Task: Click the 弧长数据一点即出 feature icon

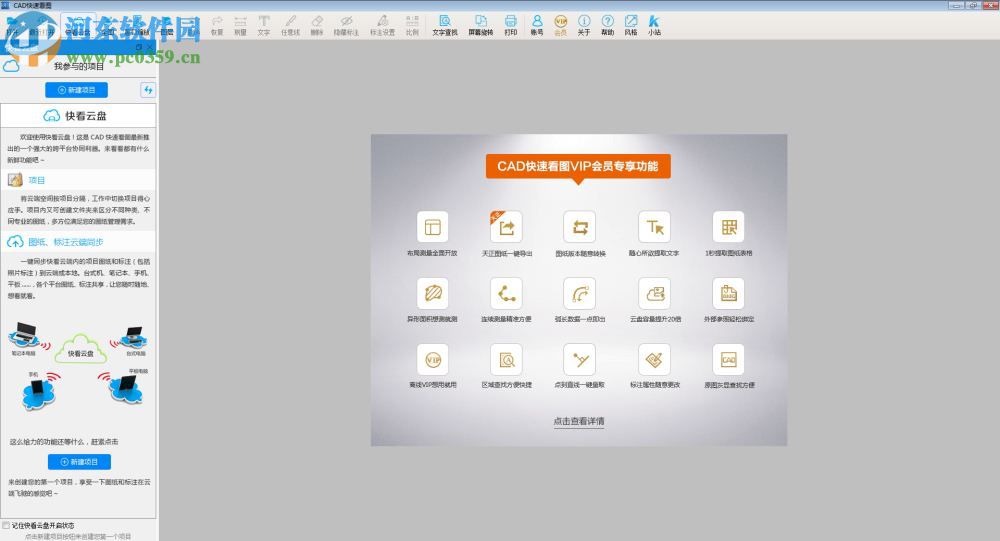Action: pyautogui.click(x=580, y=293)
